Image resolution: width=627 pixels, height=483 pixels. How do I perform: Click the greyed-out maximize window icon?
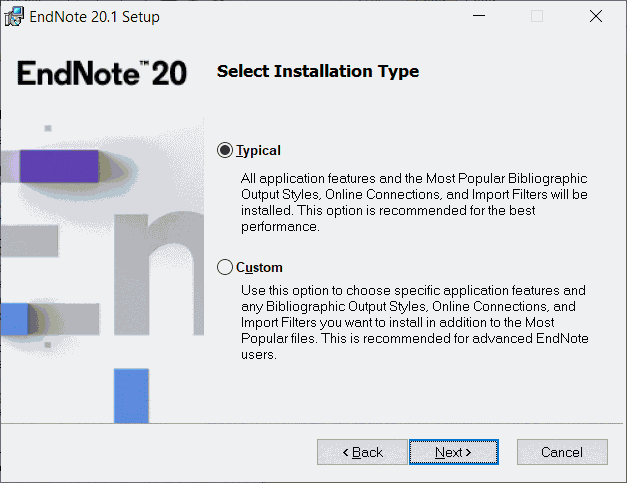point(537,16)
